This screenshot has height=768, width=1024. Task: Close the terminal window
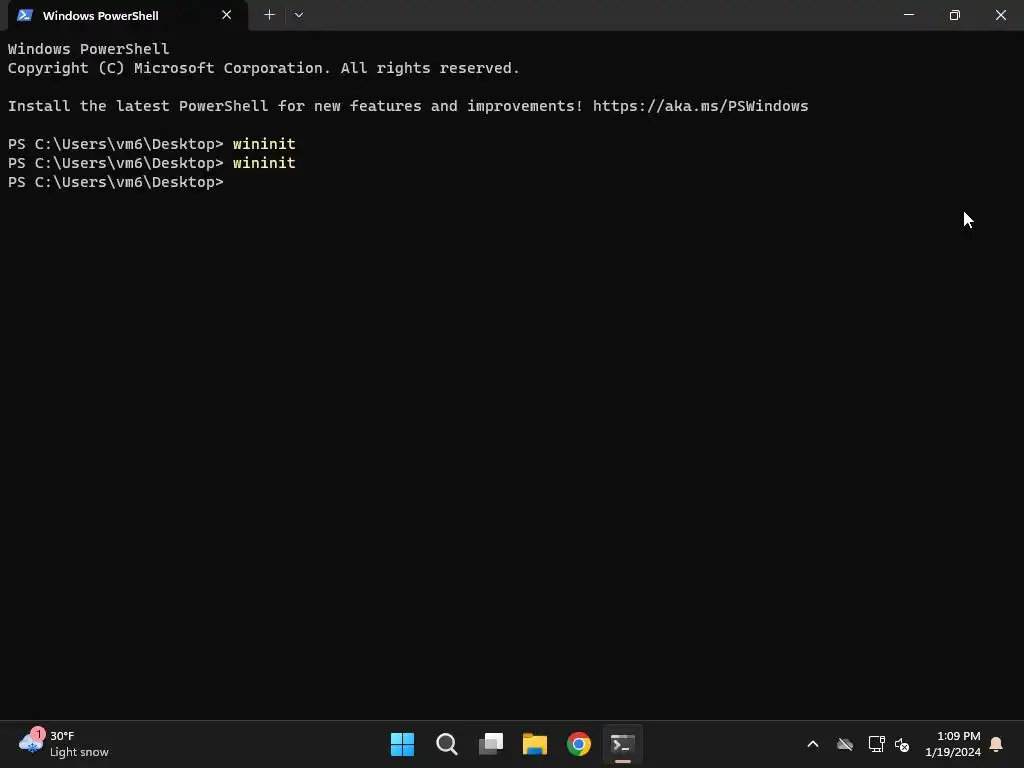(x=1000, y=15)
